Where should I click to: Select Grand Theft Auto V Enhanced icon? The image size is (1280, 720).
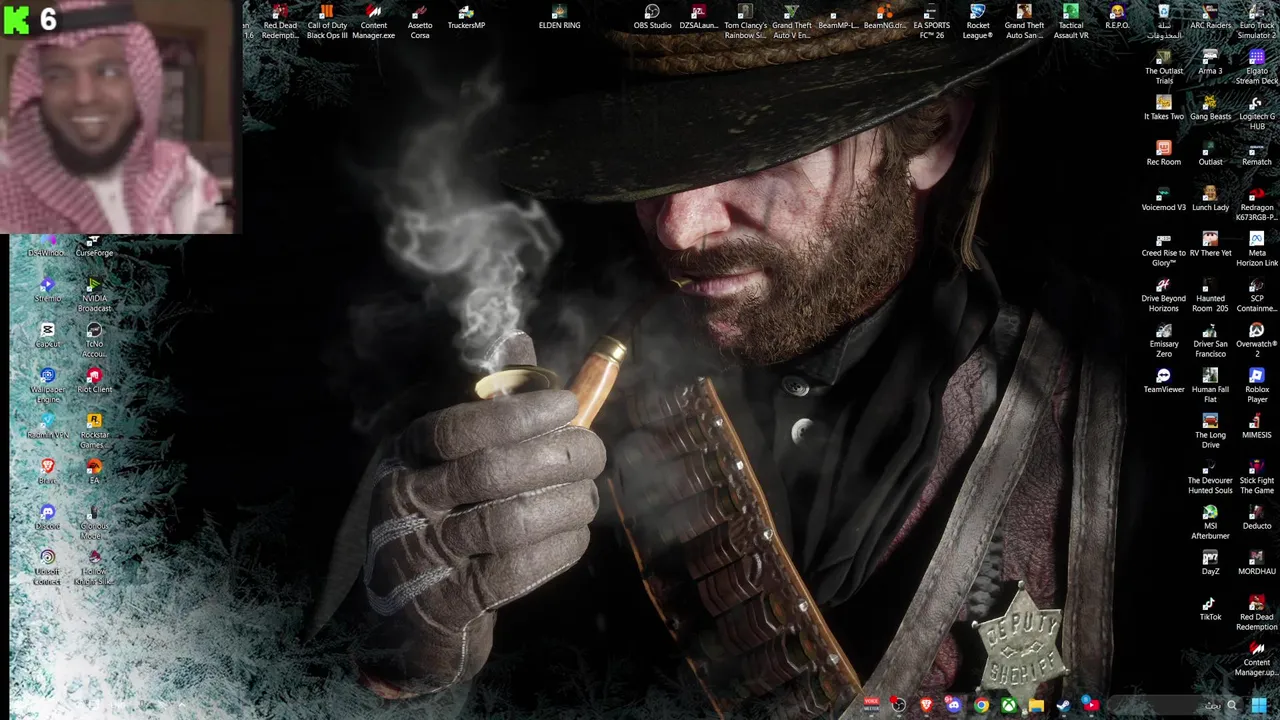pyautogui.click(x=791, y=22)
